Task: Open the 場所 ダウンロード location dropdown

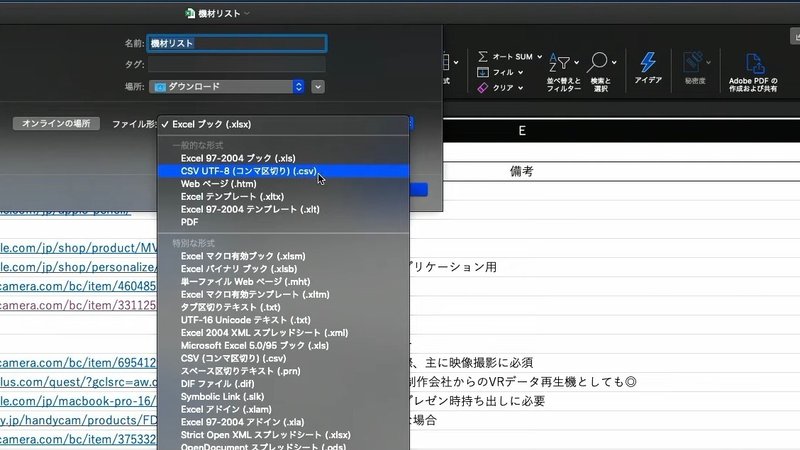Action: (x=227, y=87)
